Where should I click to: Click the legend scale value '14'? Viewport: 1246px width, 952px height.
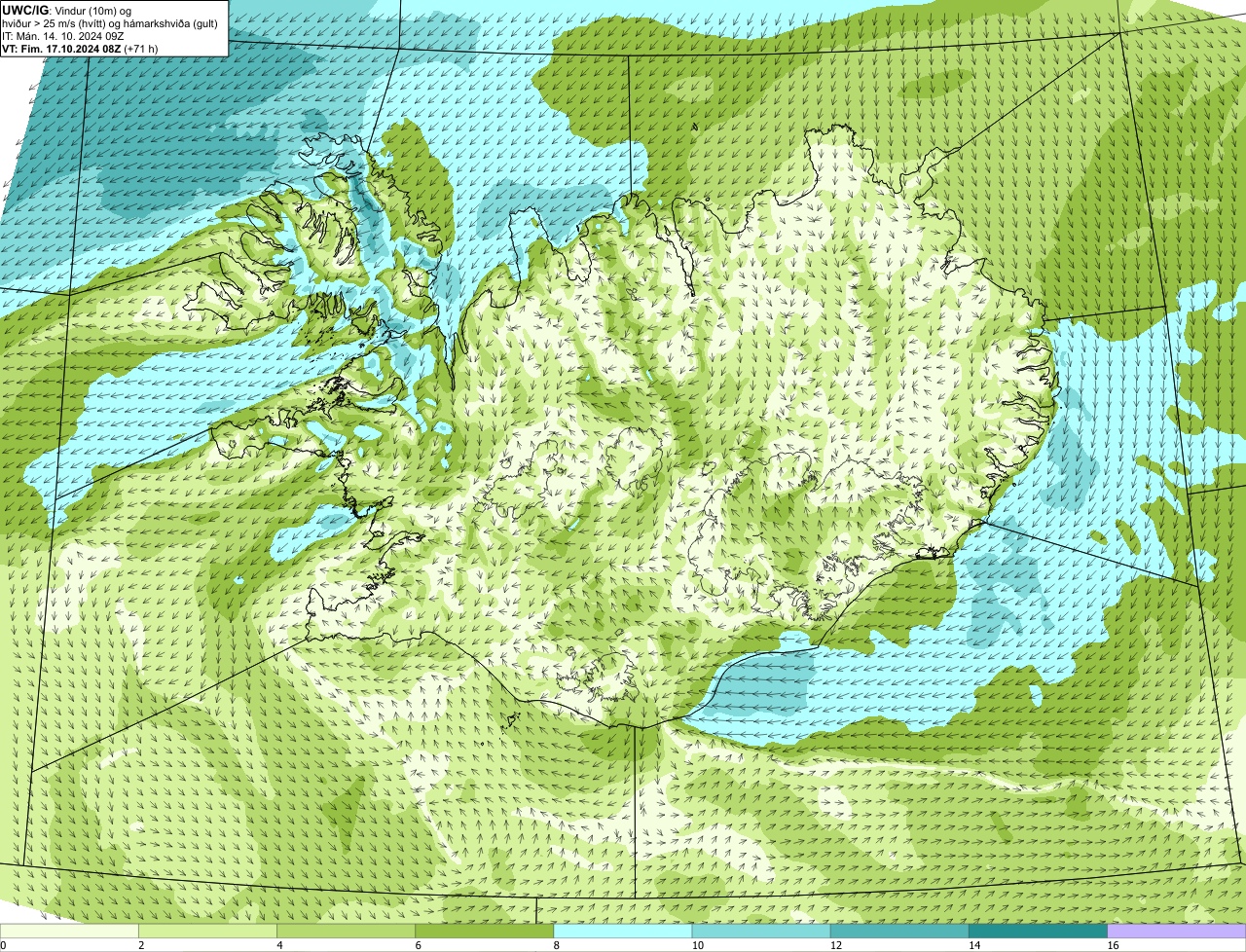coord(974,945)
